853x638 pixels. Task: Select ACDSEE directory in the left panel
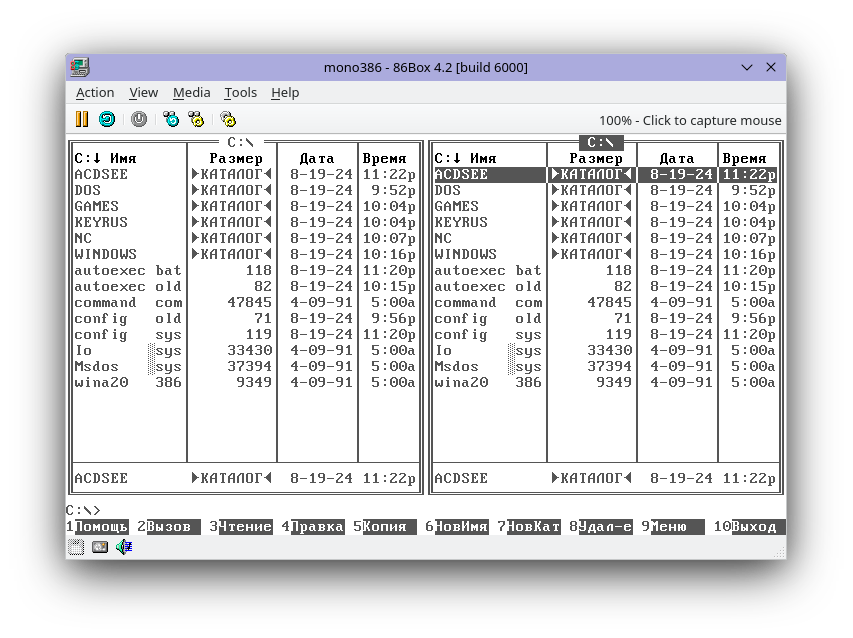[245, 175]
